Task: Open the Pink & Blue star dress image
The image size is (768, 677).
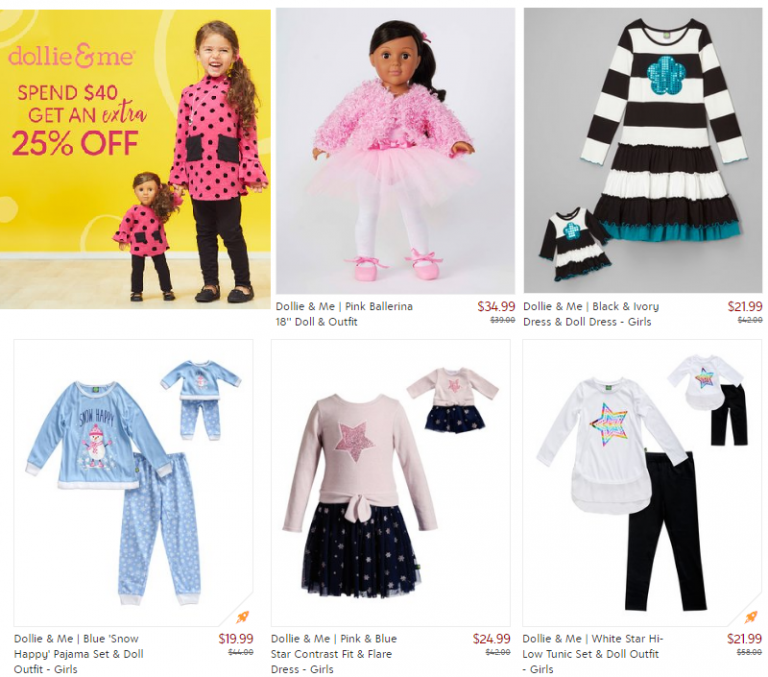Action: click(x=390, y=483)
